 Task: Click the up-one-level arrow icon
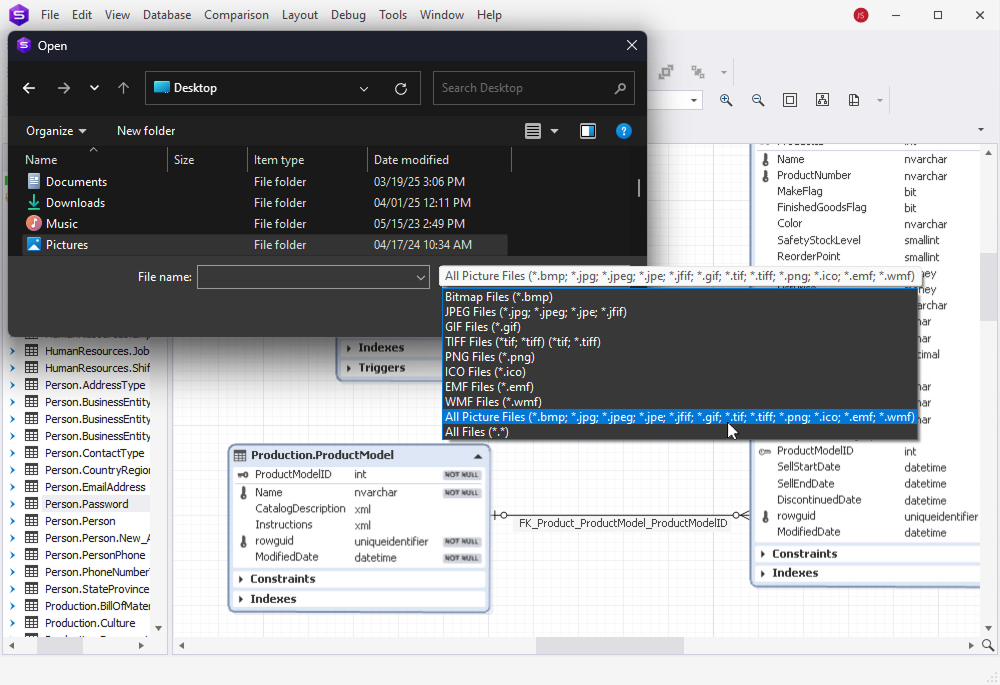point(122,88)
